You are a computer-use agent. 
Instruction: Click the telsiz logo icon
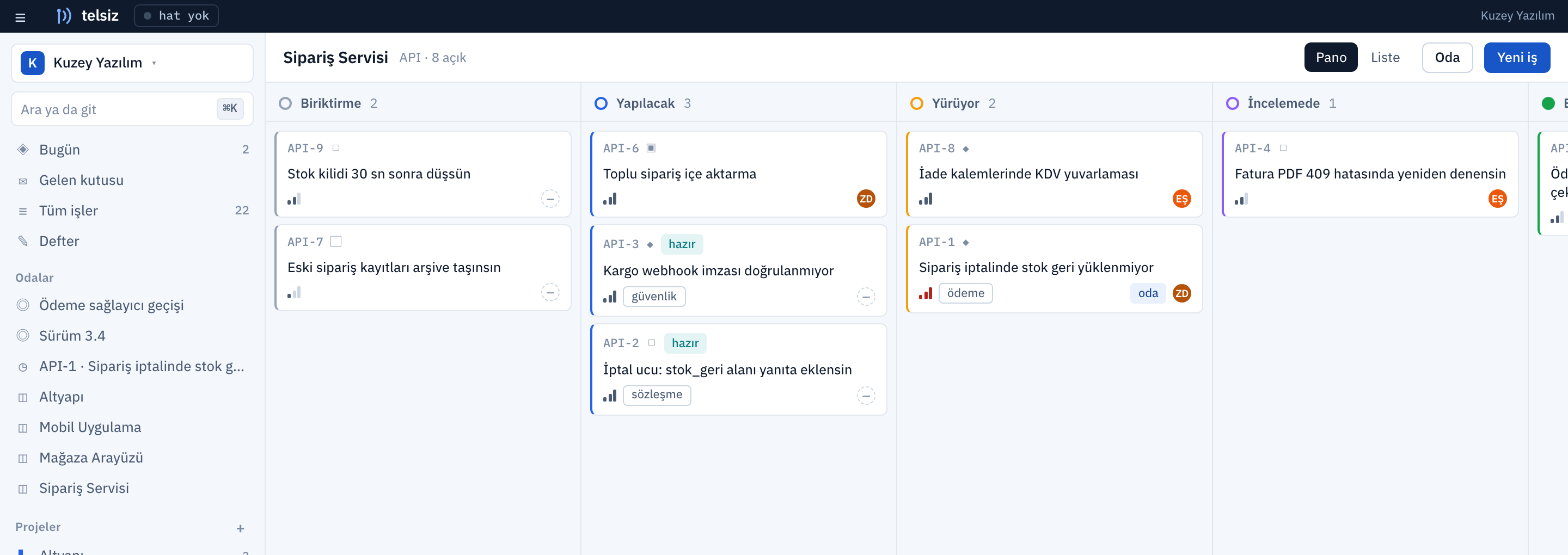pyautogui.click(x=63, y=16)
